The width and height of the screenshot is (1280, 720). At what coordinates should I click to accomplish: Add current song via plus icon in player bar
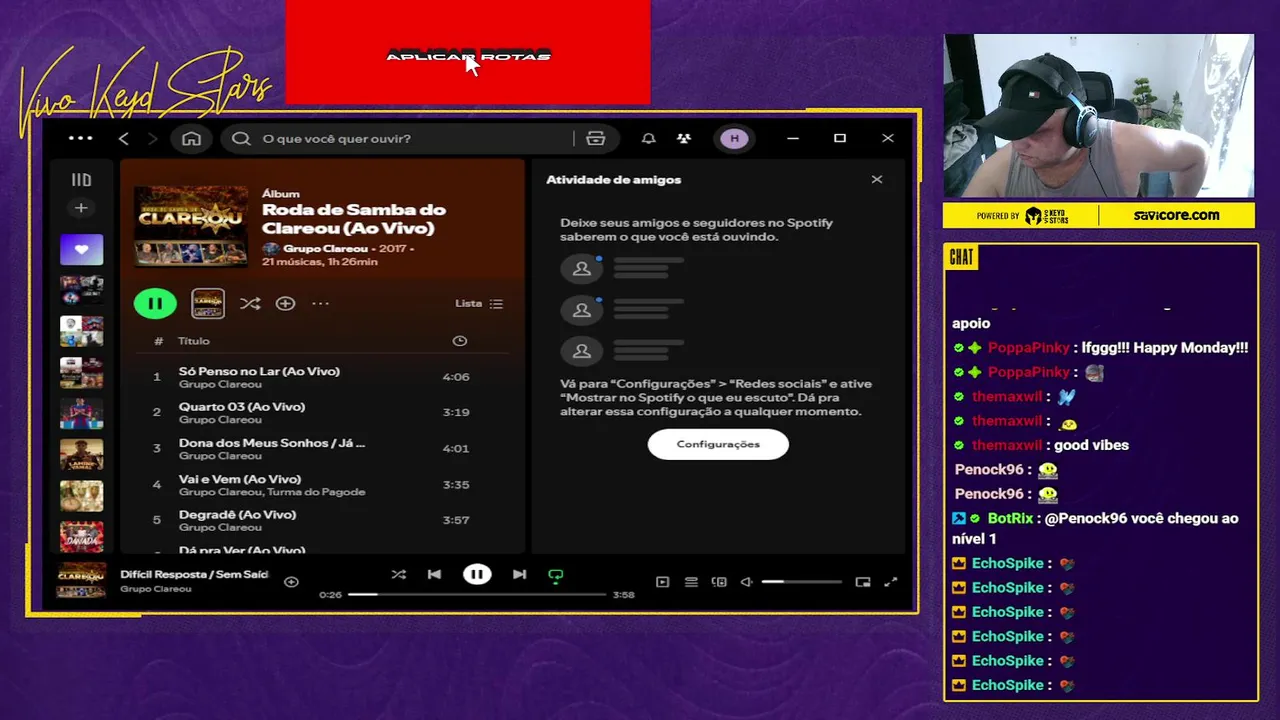point(291,582)
